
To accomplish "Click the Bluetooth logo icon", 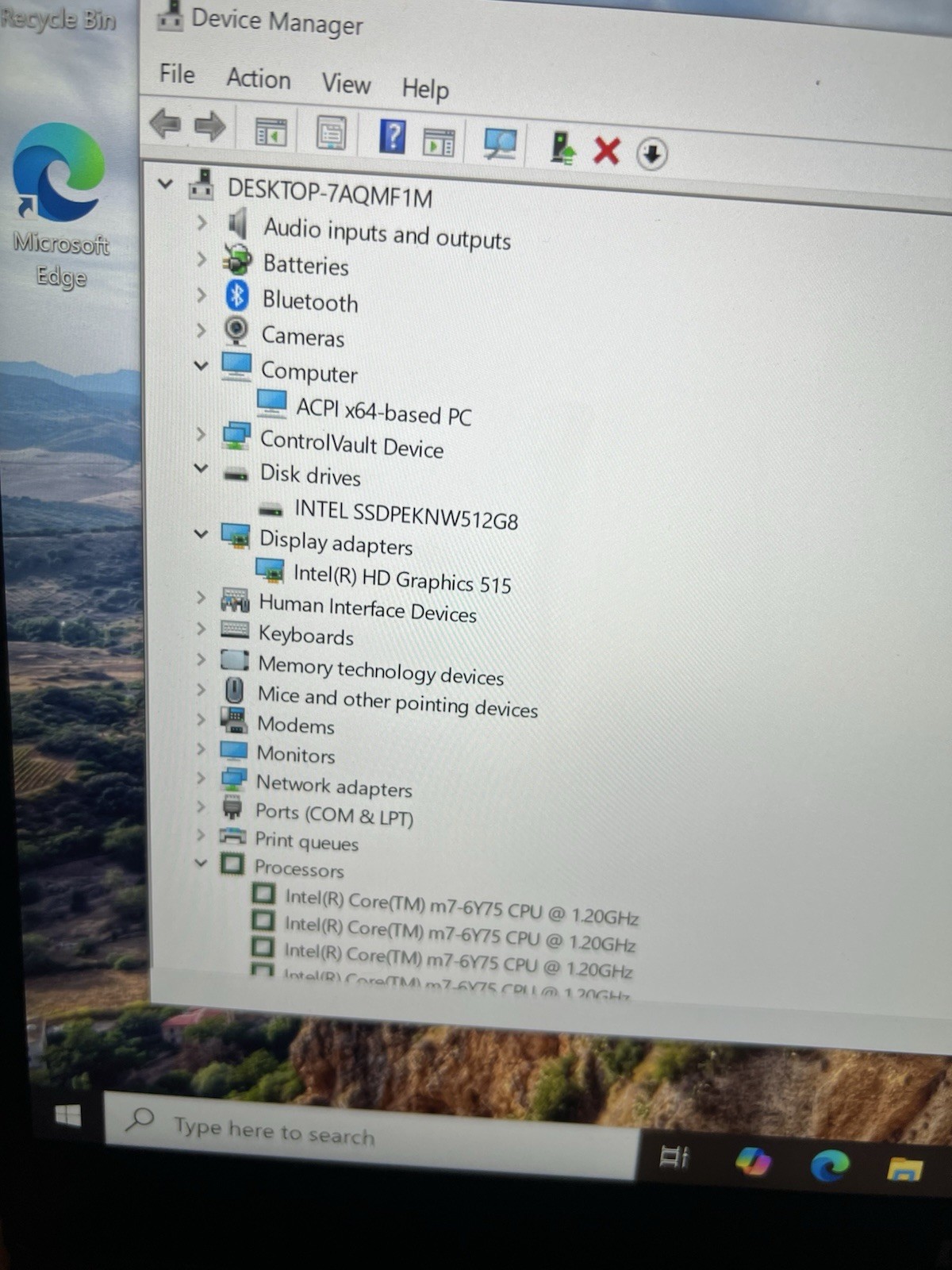I will 236,295.
